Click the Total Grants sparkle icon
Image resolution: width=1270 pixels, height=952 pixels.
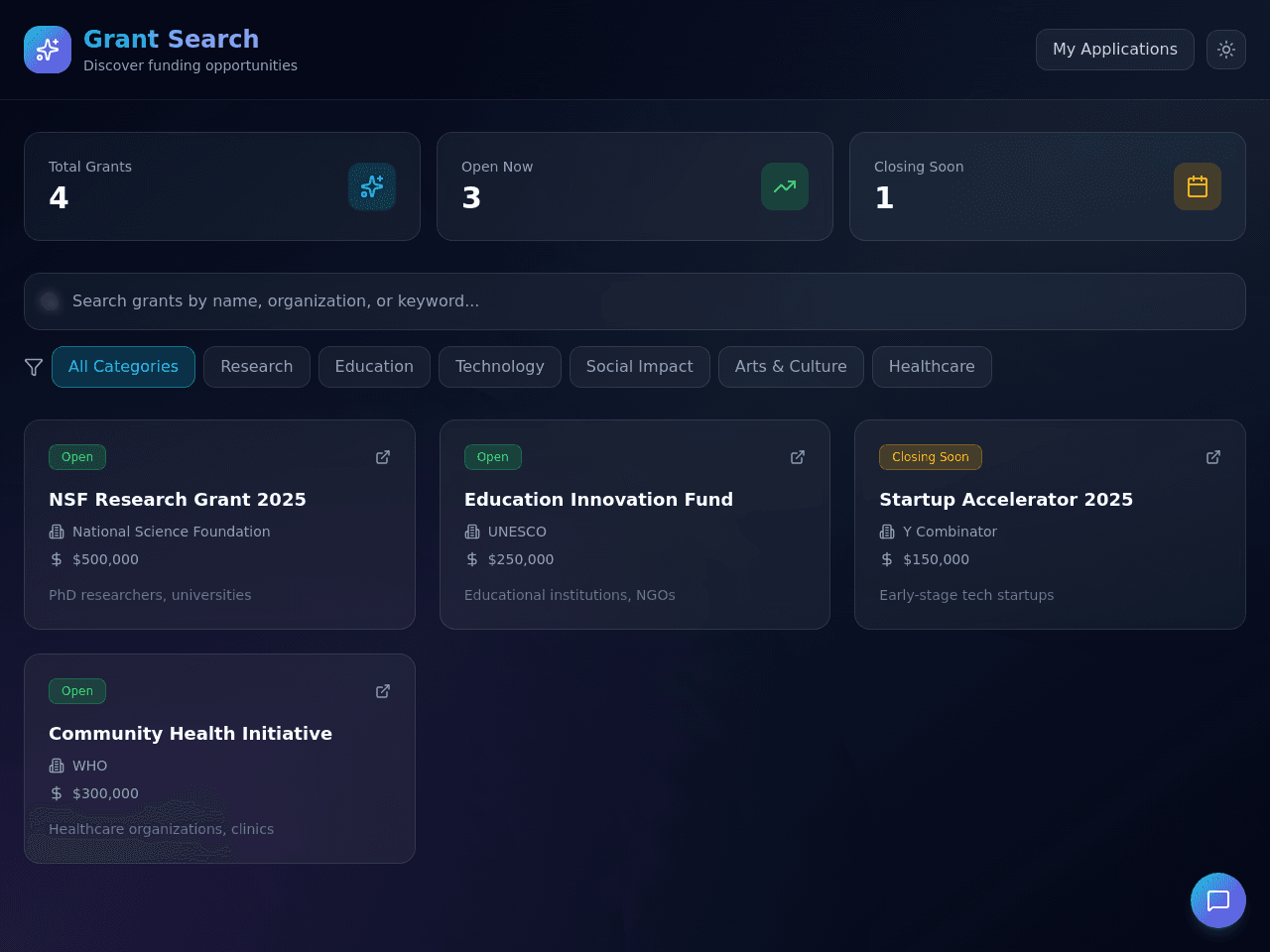point(372,186)
